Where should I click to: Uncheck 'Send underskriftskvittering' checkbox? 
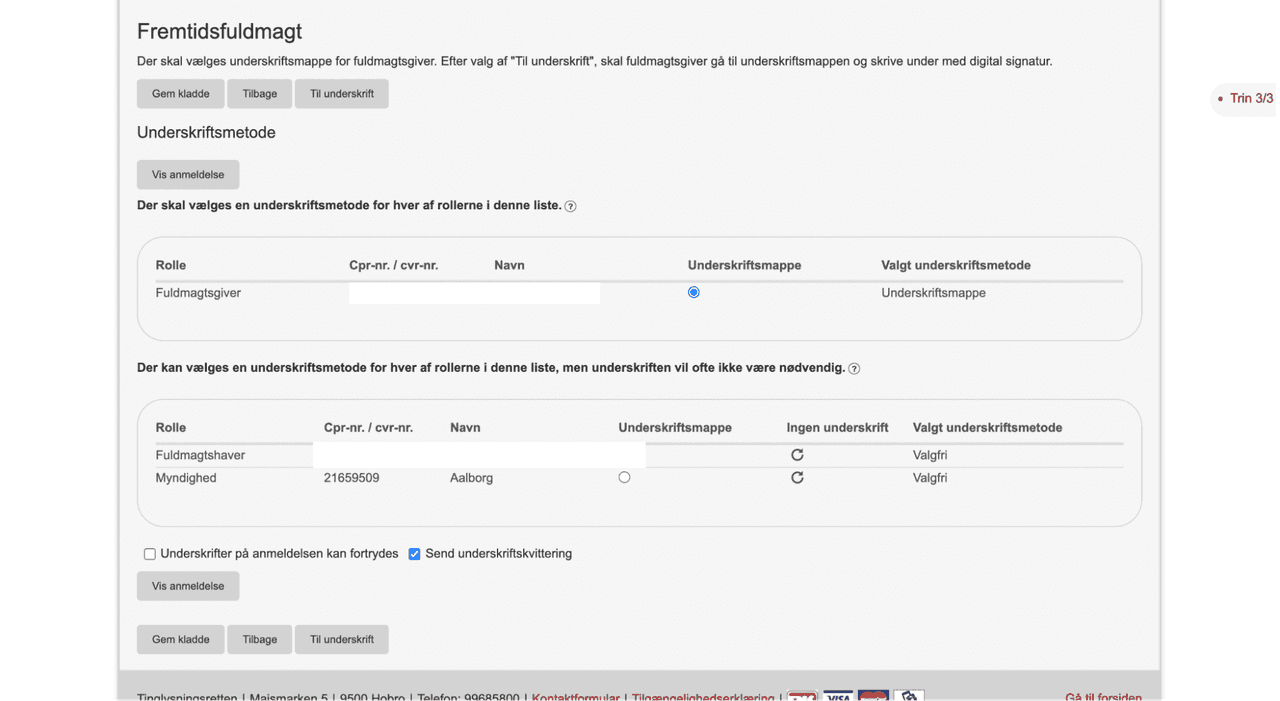click(414, 554)
